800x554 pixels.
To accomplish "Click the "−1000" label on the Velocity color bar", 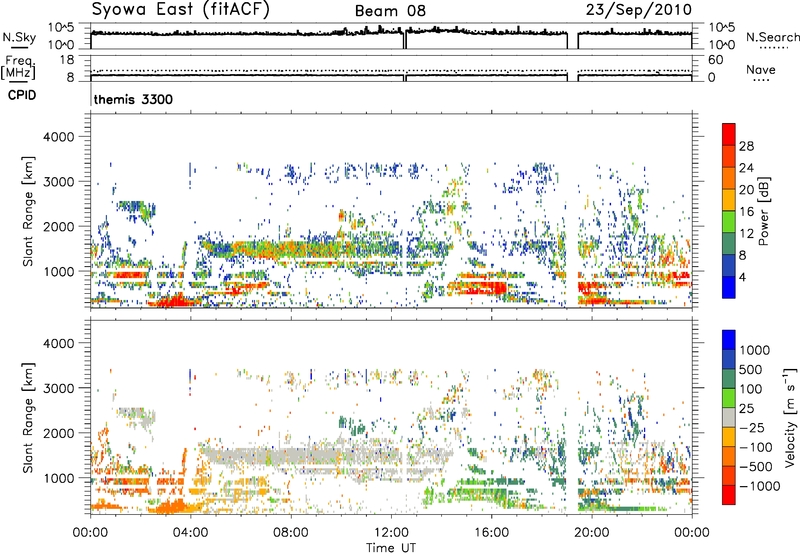I will coord(759,486).
